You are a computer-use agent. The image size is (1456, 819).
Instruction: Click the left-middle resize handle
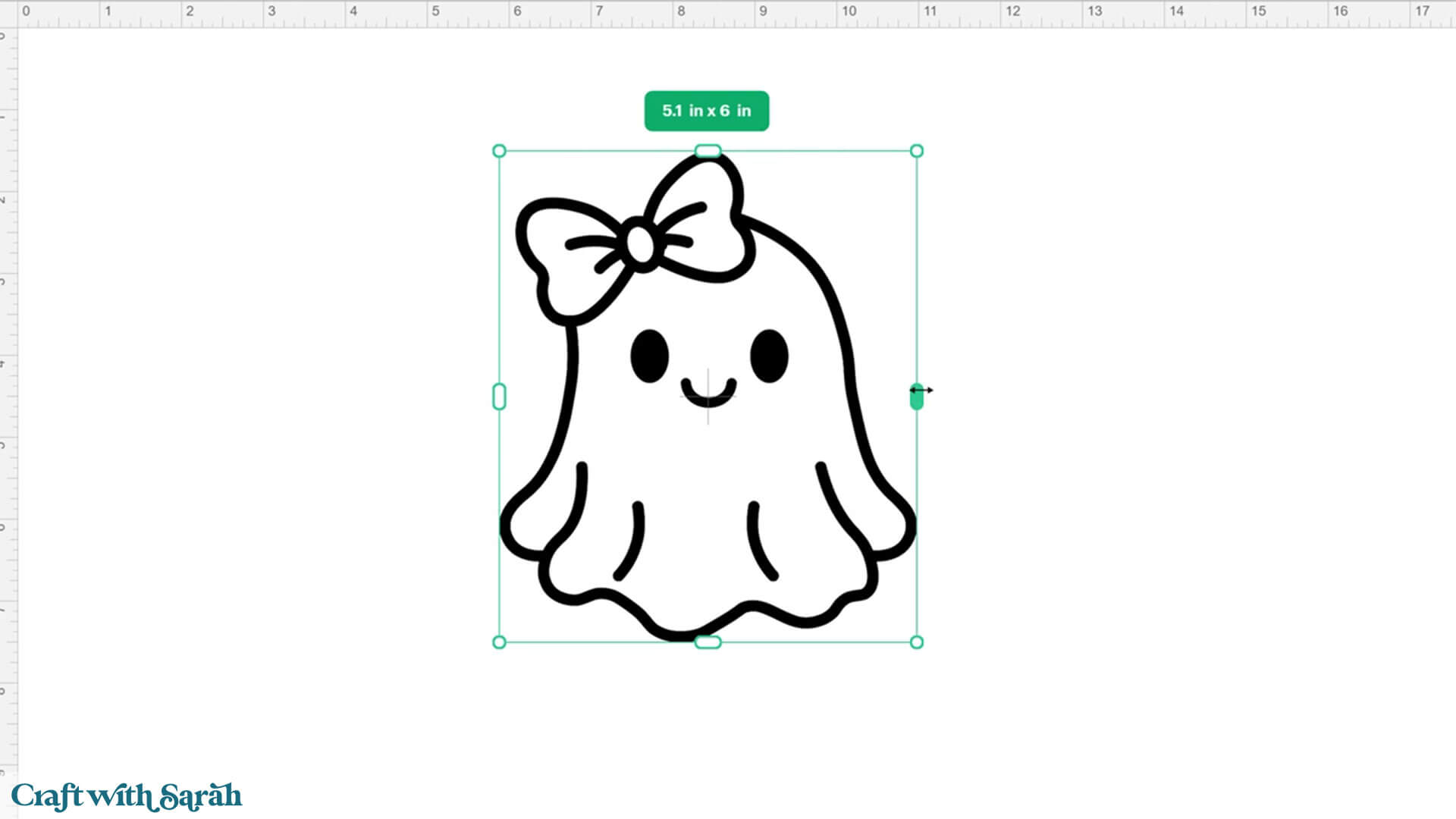click(499, 397)
